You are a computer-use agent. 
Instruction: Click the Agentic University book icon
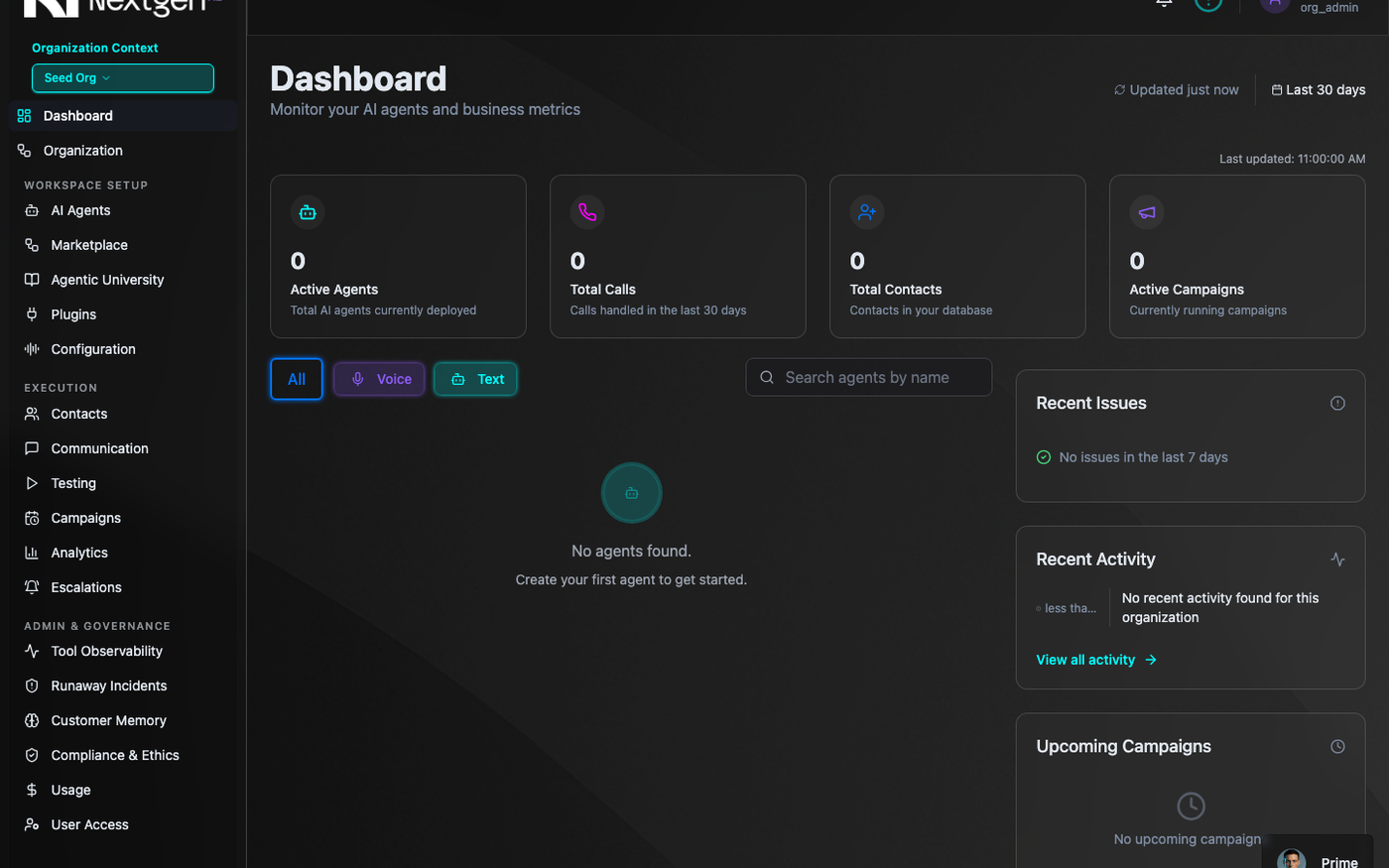pyautogui.click(x=32, y=280)
